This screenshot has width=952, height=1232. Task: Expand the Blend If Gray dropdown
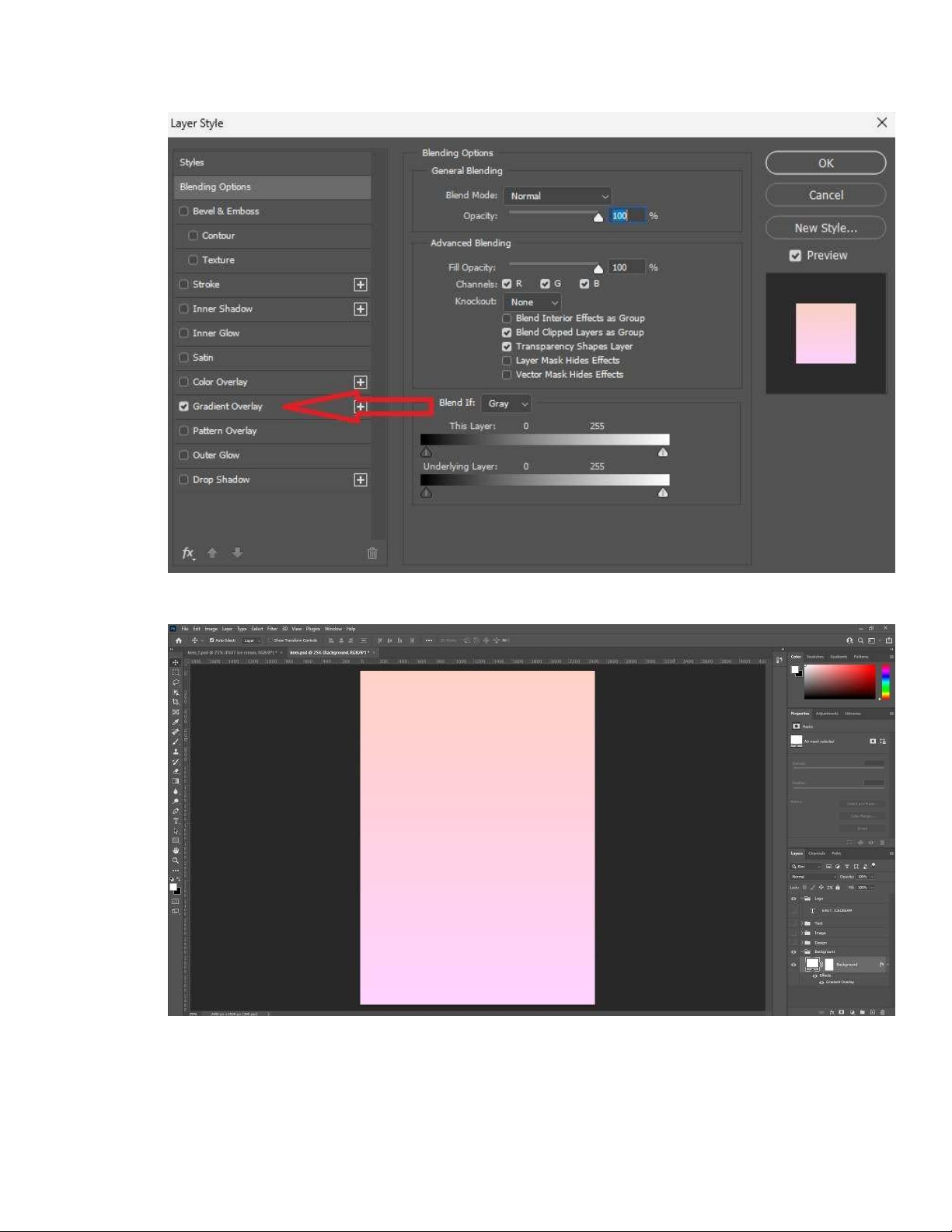point(506,403)
